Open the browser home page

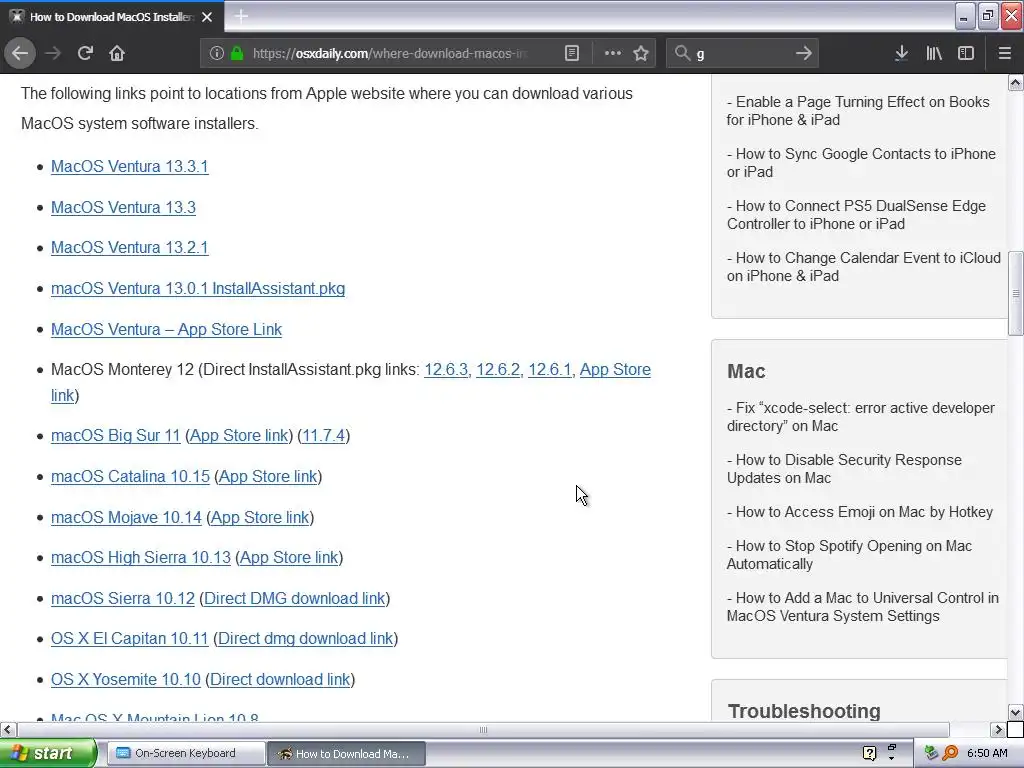coord(117,54)
